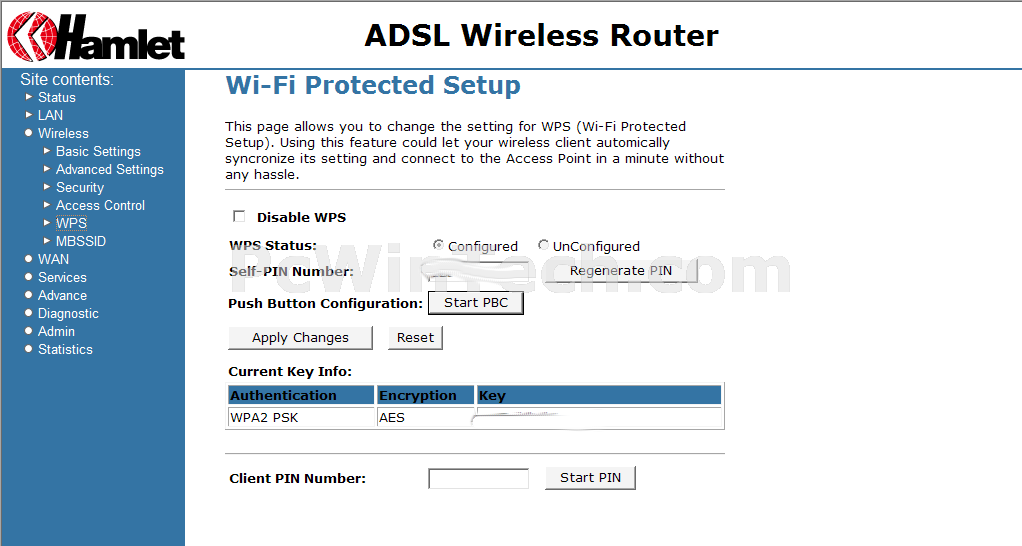Expand the Diagnostic menu section
1022x546 pixels.
point(68,313)
